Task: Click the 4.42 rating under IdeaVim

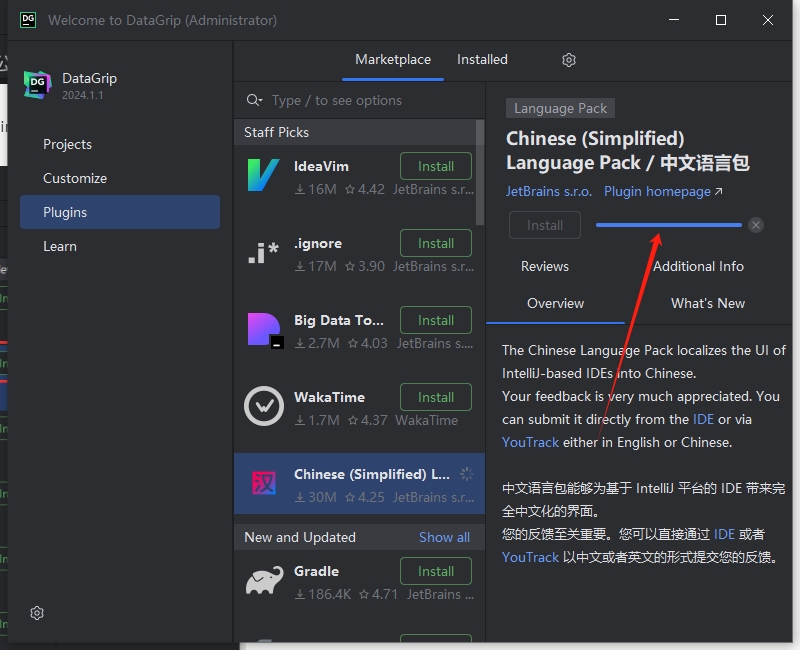Action: [x=365, y=189]
